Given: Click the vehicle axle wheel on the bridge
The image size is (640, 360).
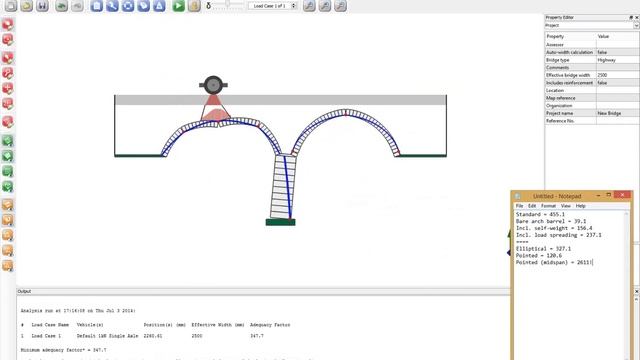Looking at the screenshot, I should tap(213, 85).
